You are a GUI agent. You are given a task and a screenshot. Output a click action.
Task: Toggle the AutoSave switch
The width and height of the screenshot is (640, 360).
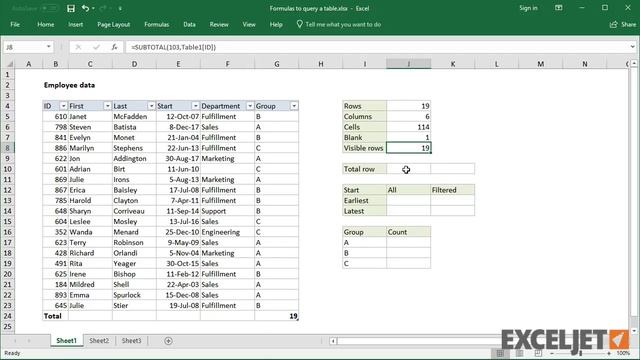[x=50, y=8]
